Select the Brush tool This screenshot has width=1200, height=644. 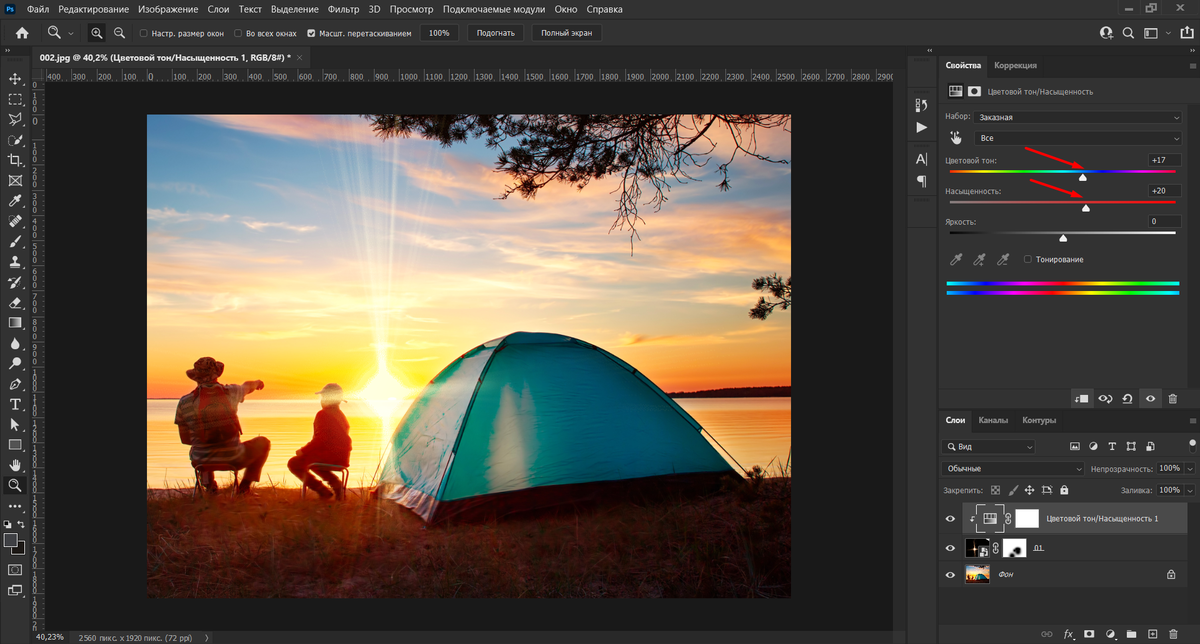click(x=15, y=241)
